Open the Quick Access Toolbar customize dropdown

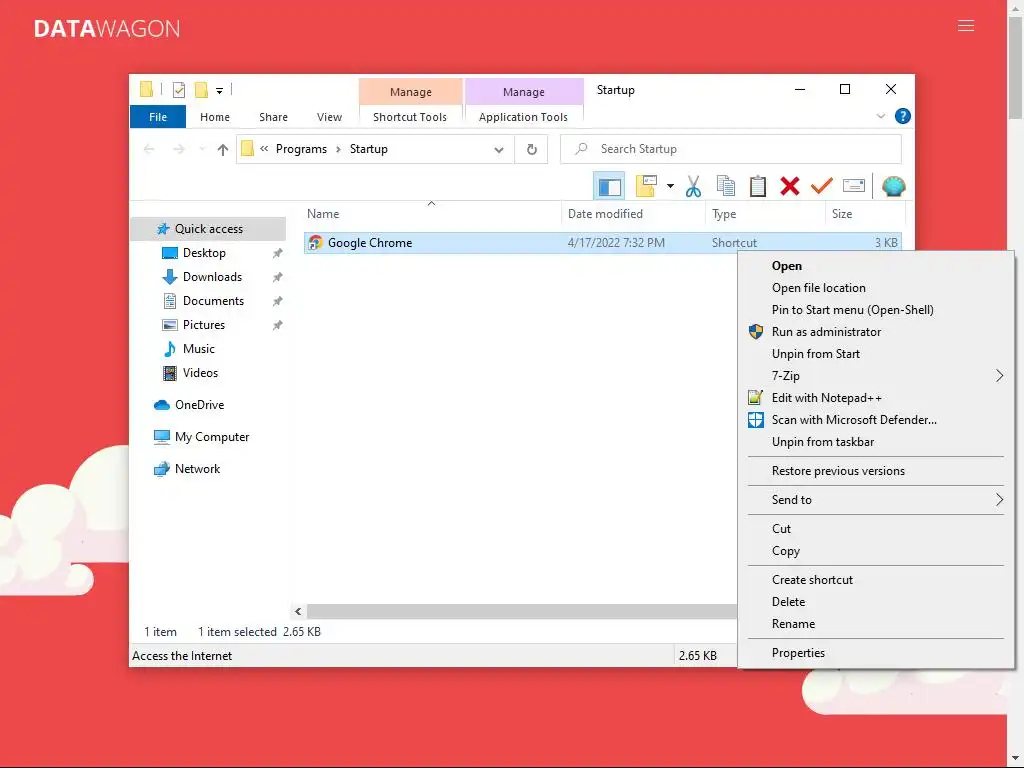[x=219, y=91]
